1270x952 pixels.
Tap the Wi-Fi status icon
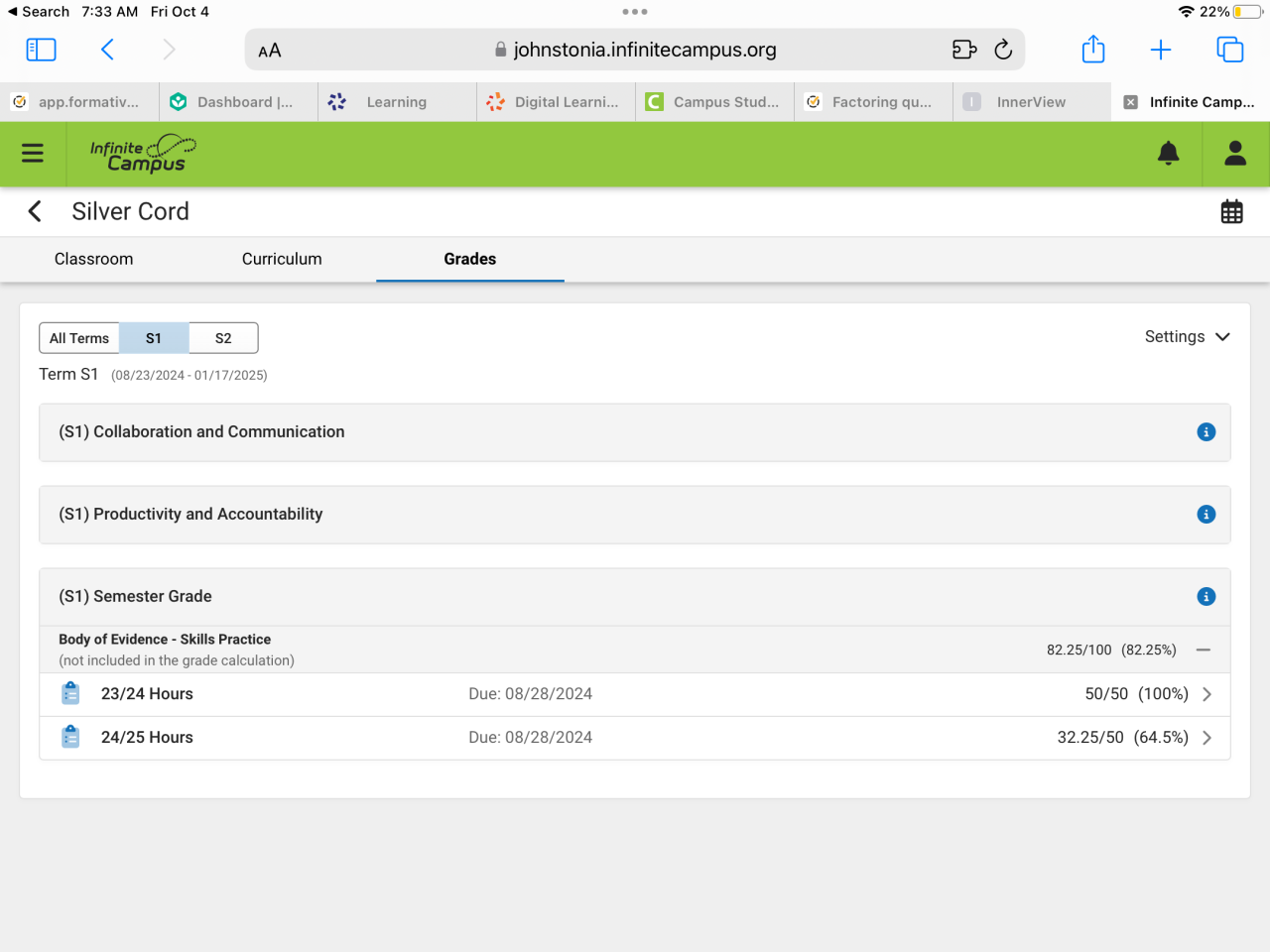(x=1187, y=12)
